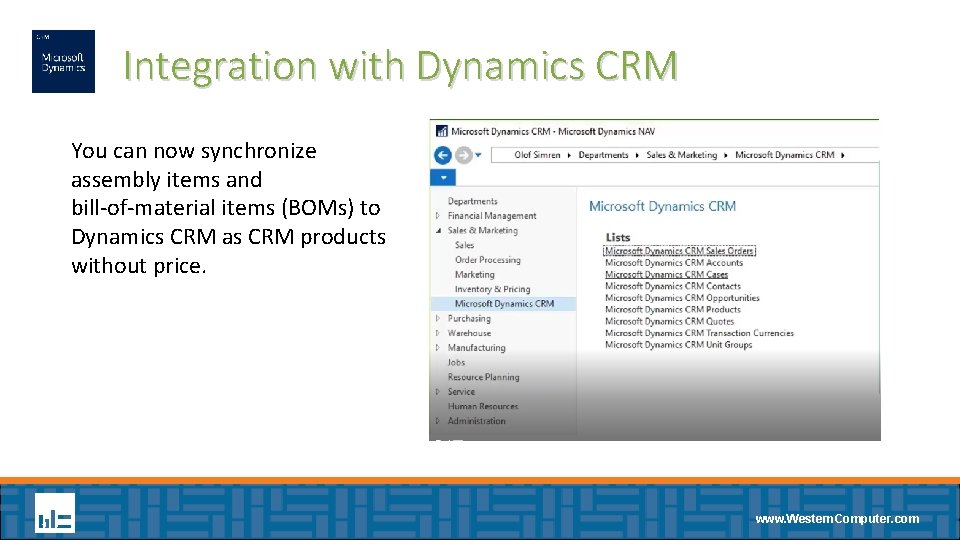
Task: Open Microsoft Dynamics CRM Sales Orders list
Action: [679, 251]
